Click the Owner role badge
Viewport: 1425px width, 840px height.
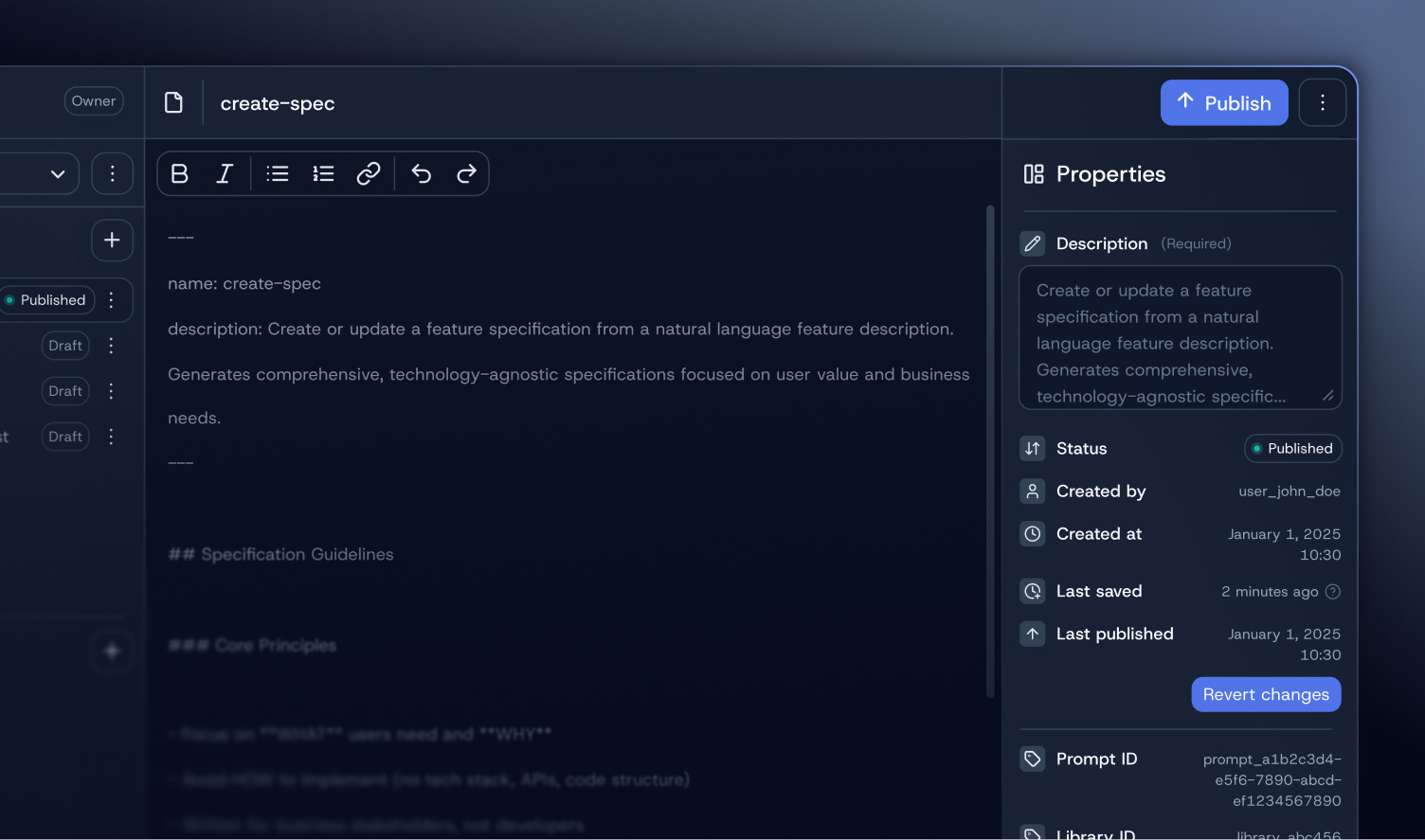pos(93,101)
